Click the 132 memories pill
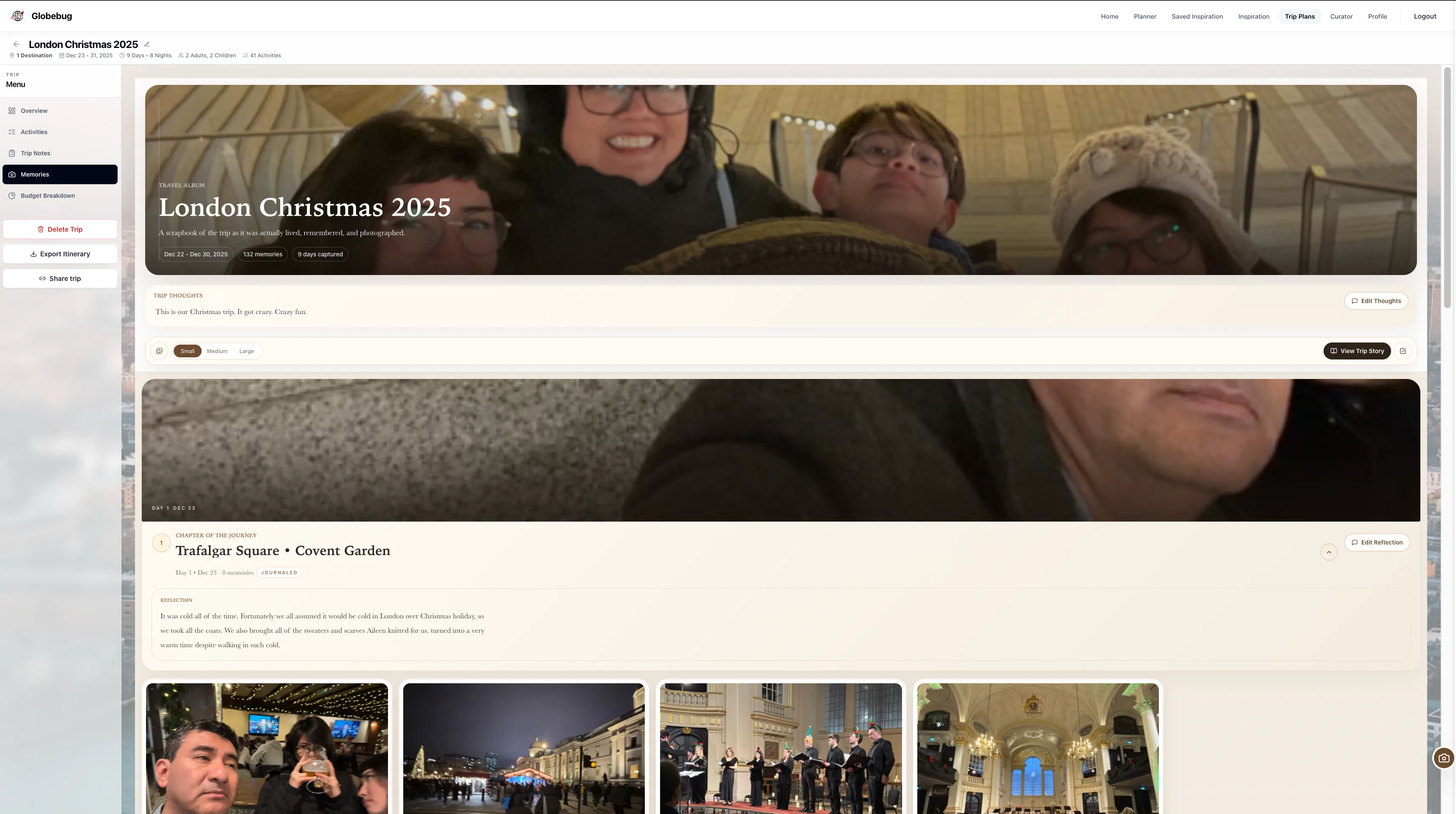Viewport: 1456px width, 814px height. (262, 254)
